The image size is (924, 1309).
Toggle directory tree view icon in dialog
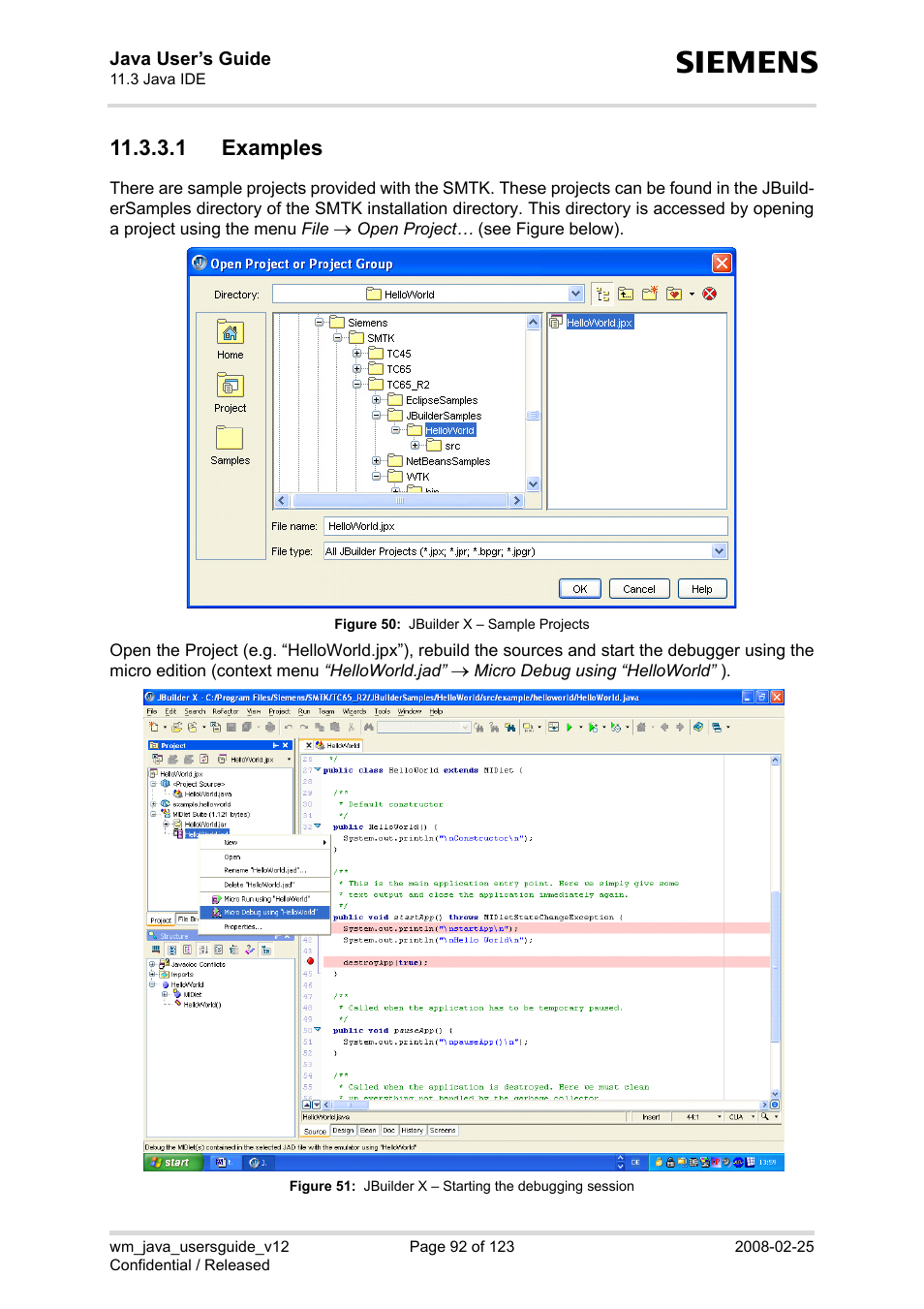click(602, 294)
